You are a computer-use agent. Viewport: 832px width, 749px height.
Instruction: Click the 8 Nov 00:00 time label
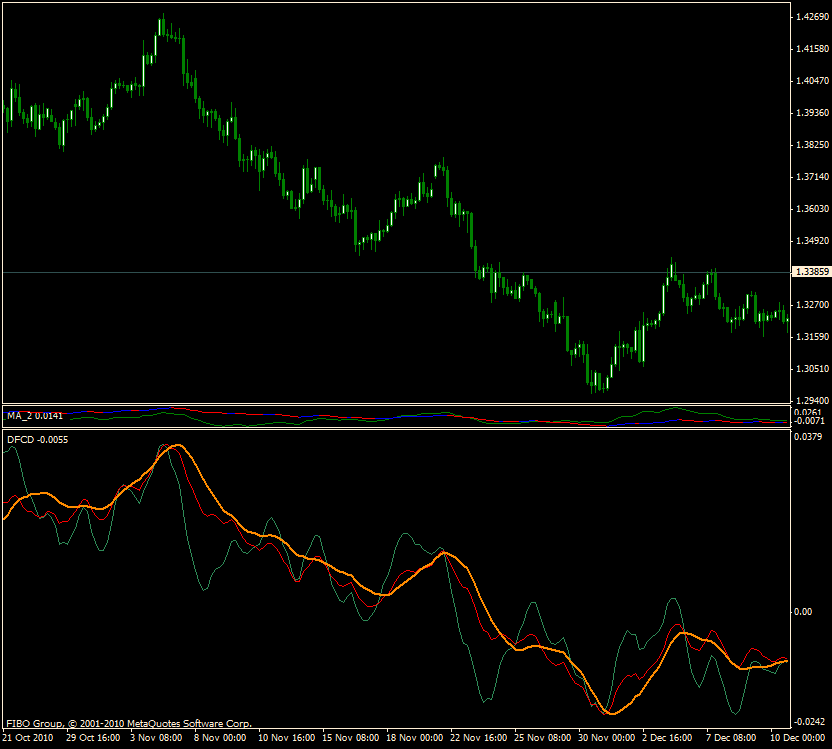(220, 738)
